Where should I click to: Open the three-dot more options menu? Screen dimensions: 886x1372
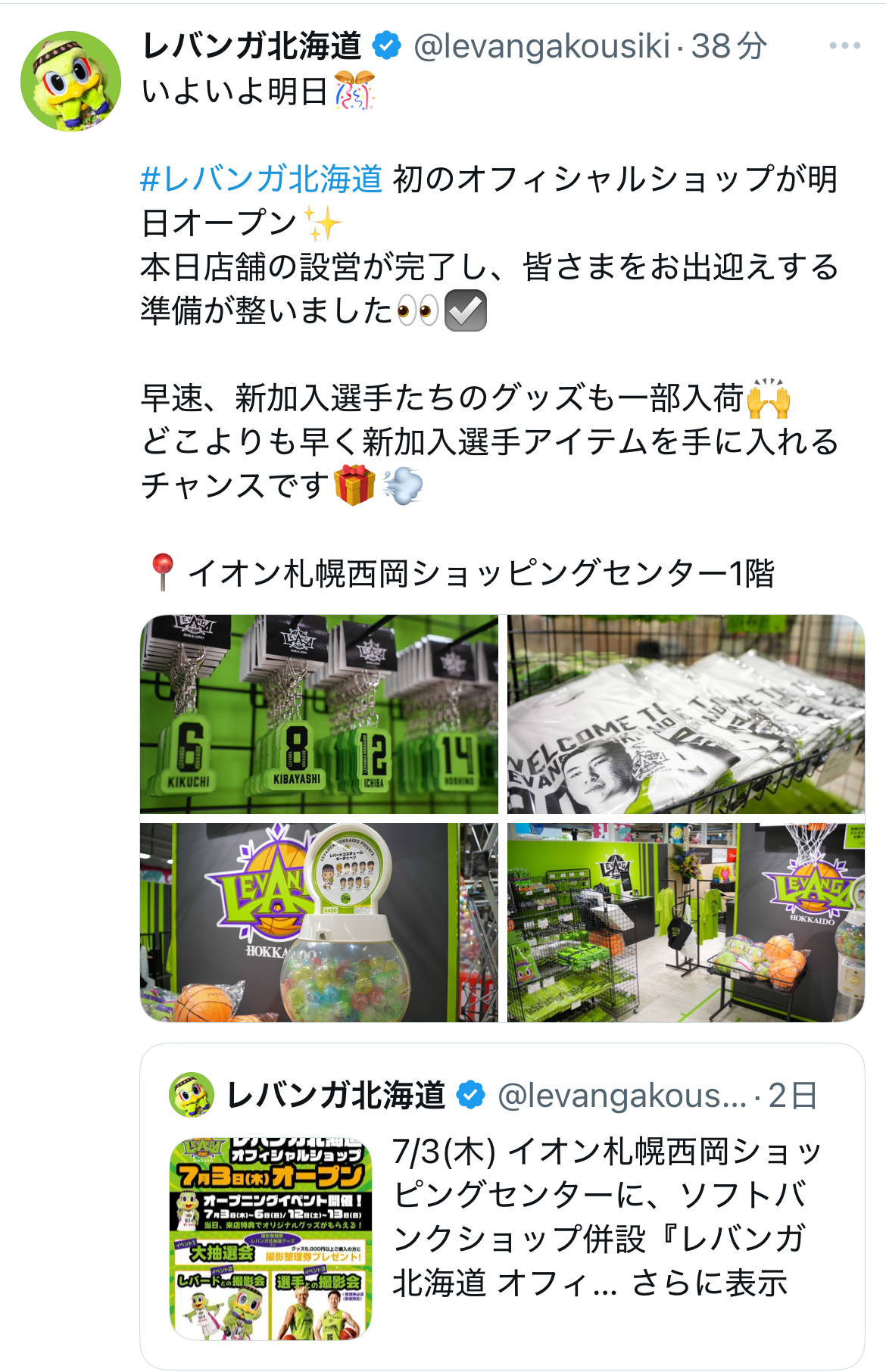844,46
